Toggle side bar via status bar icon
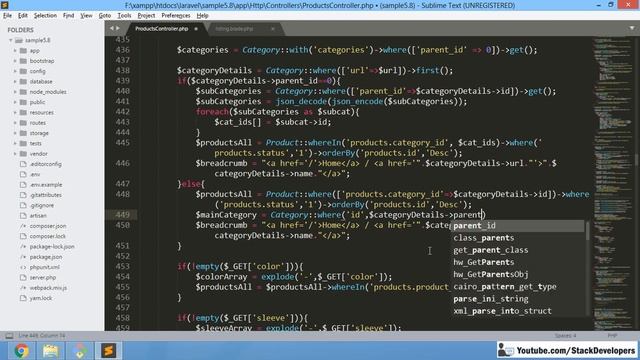The height and width of the screenshot is (360, 640). [x=9, y=336]
